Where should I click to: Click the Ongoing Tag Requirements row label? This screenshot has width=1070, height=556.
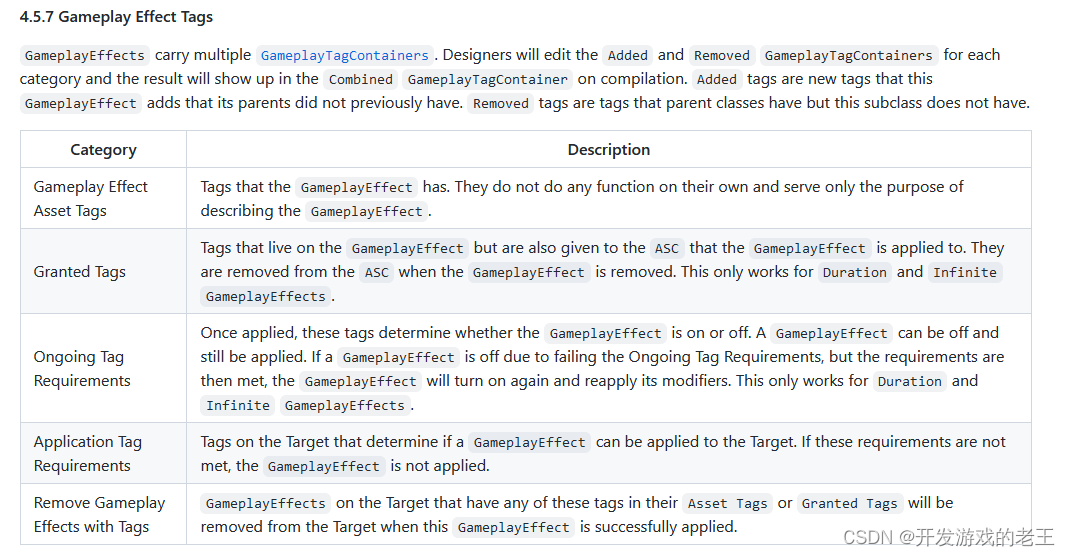pos(82,368)
